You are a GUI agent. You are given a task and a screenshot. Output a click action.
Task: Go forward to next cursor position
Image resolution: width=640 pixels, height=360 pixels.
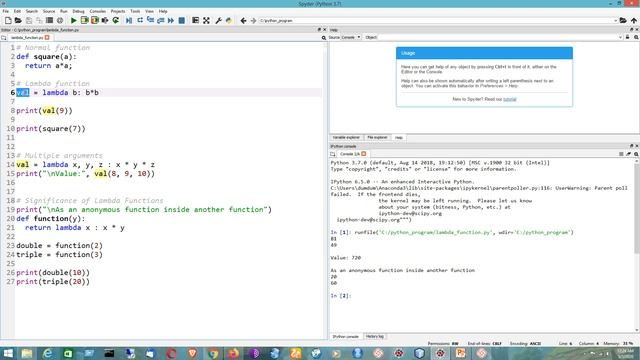[x=253, y=20]
